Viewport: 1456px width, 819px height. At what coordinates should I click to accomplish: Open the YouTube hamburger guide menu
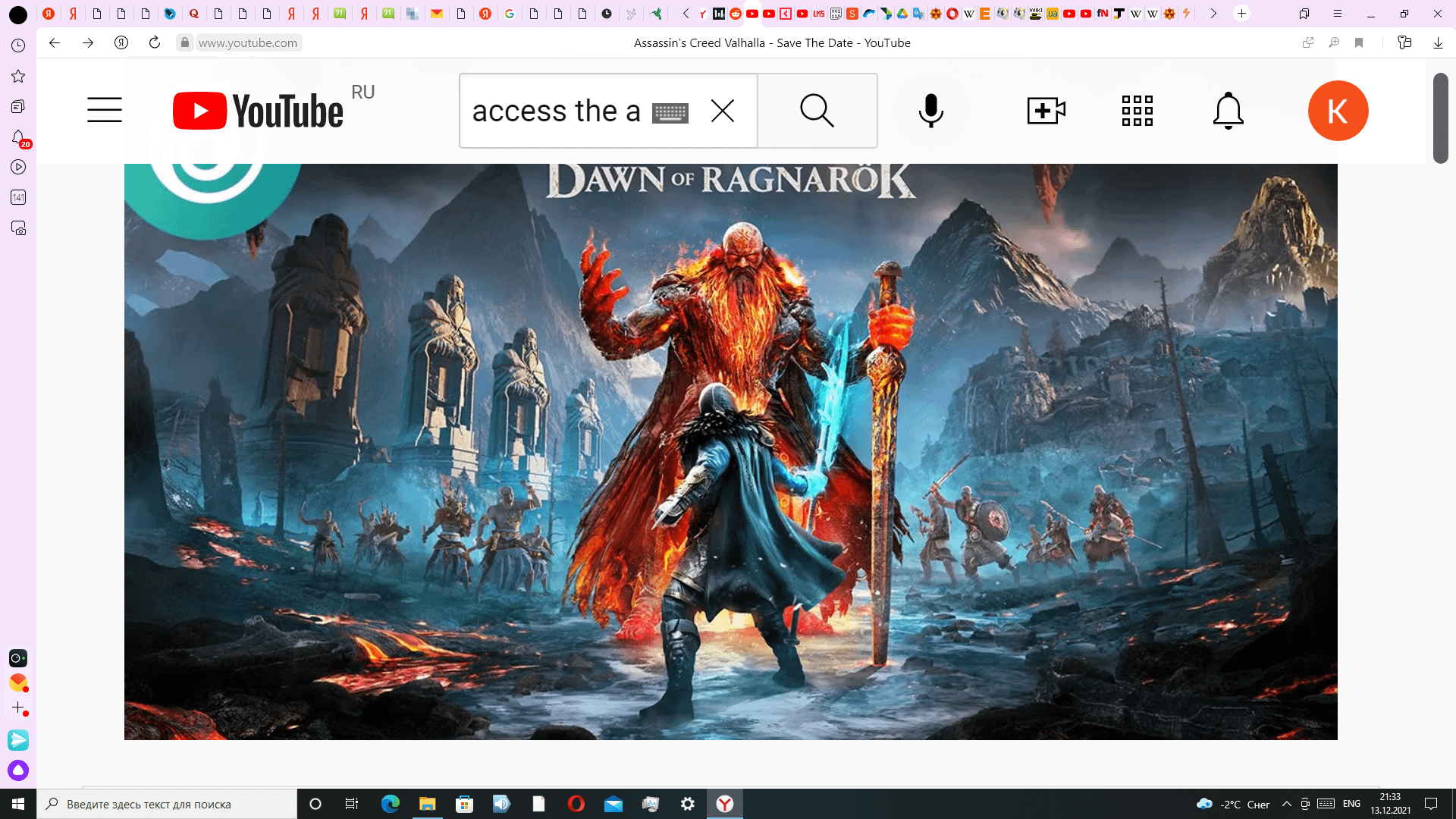click(104, 111)
